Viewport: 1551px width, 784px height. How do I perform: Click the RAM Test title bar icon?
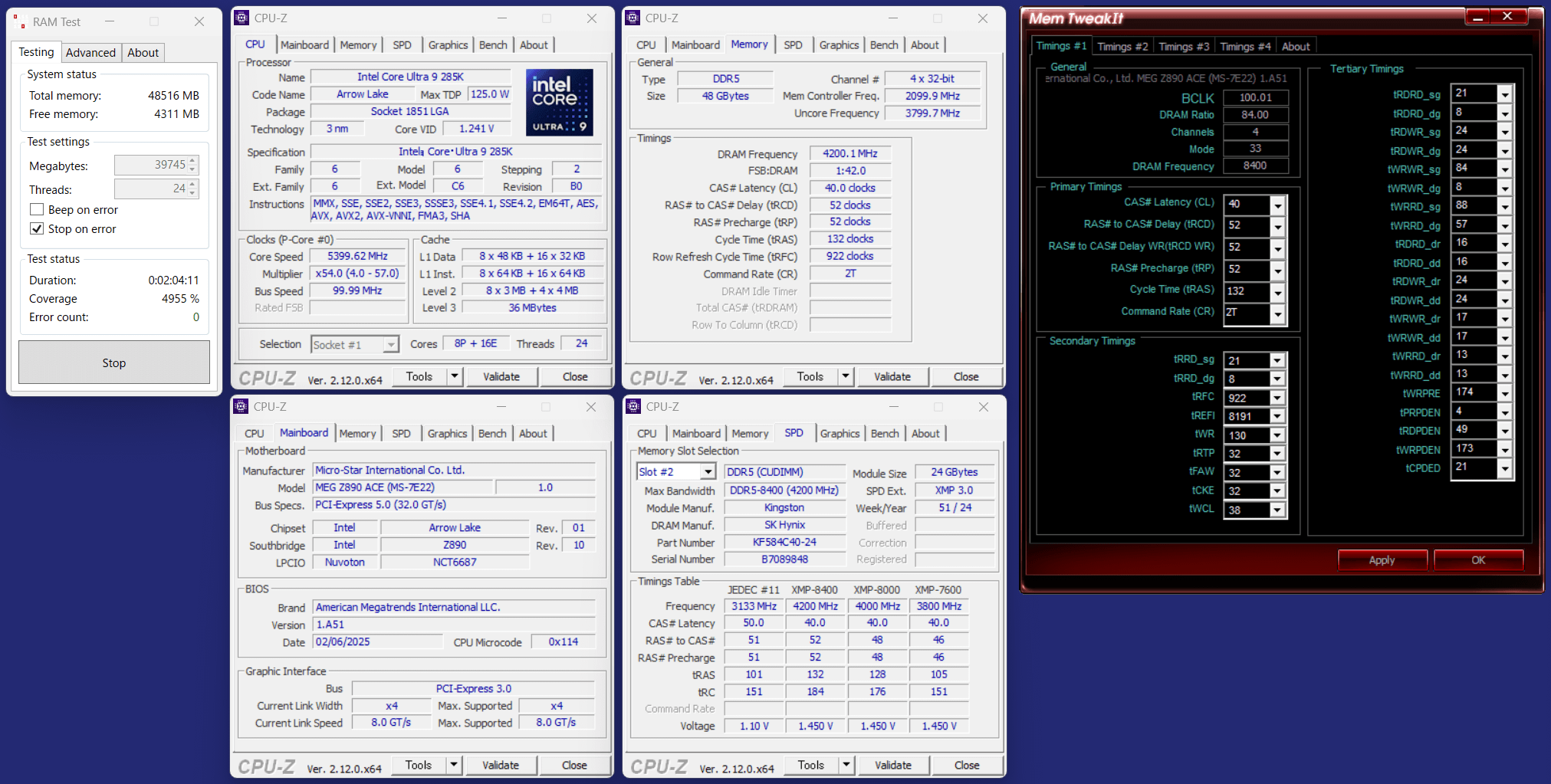20,21
